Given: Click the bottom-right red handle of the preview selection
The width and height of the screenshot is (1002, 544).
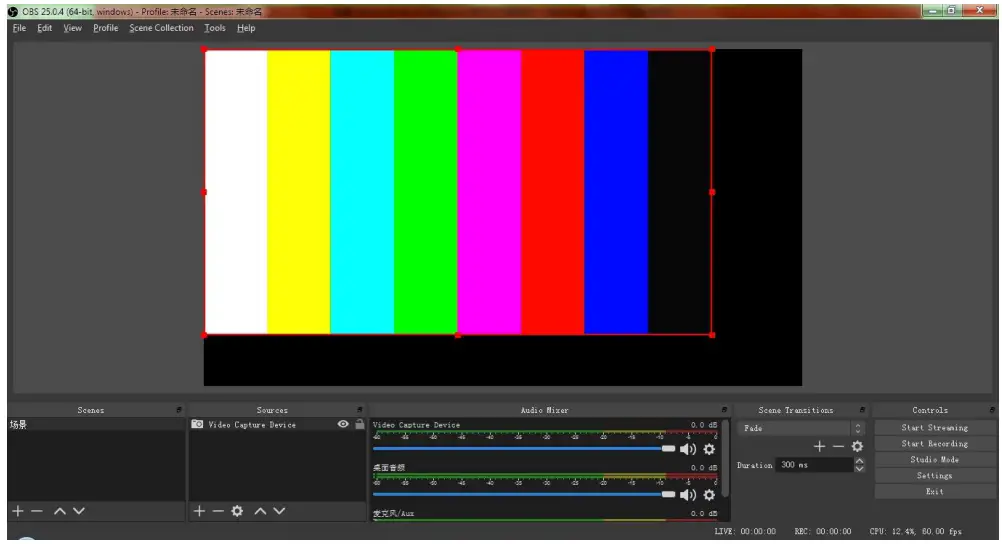Looking at the screenshot, I should click(x=712, y=334).
